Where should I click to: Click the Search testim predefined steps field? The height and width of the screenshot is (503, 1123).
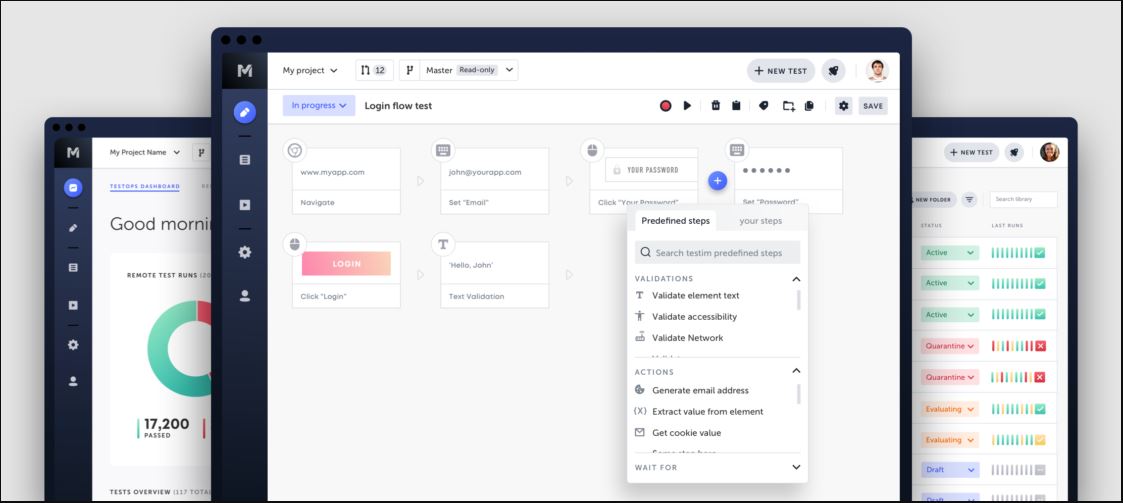click(x=718, y=252)
